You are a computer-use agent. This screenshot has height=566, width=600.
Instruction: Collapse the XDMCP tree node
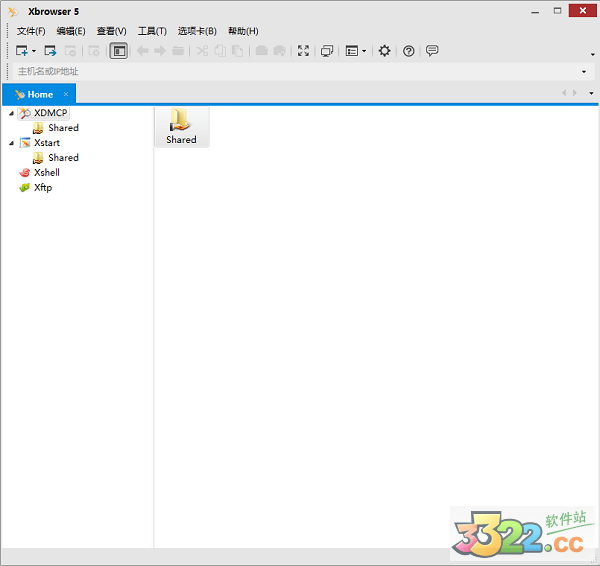[x=11, y=113]
